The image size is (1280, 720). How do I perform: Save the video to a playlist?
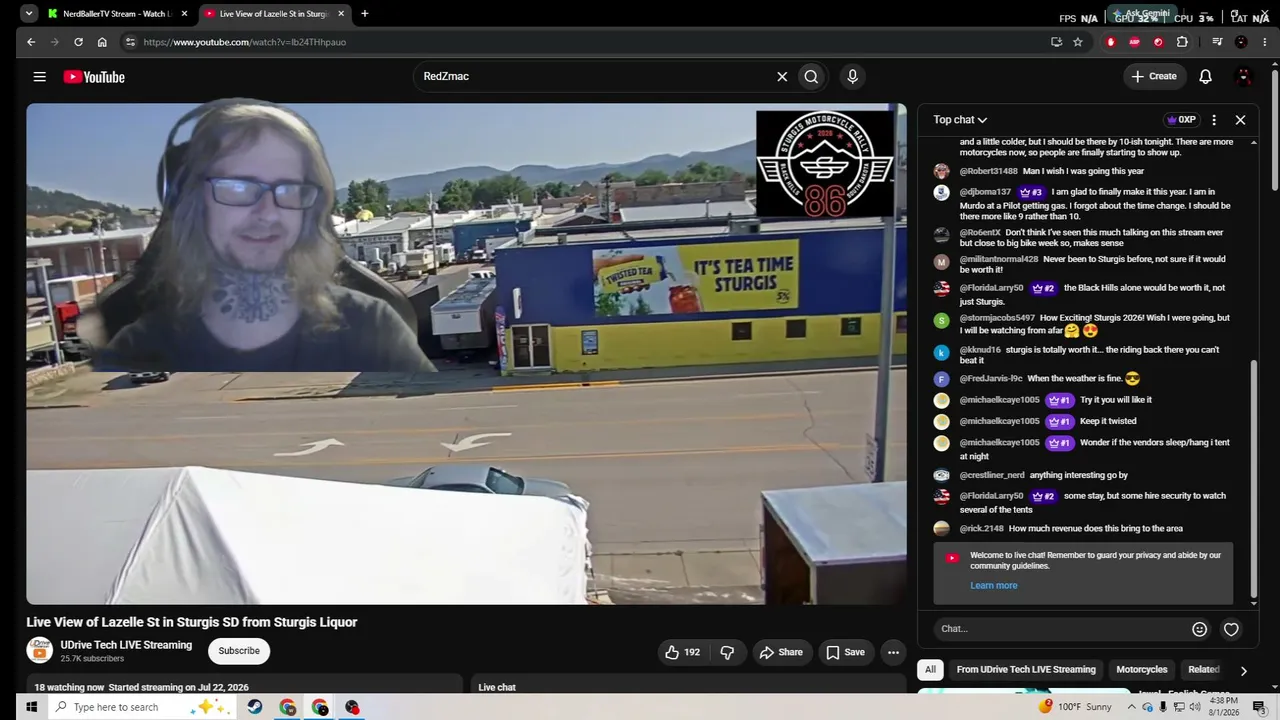click(845, 652)
